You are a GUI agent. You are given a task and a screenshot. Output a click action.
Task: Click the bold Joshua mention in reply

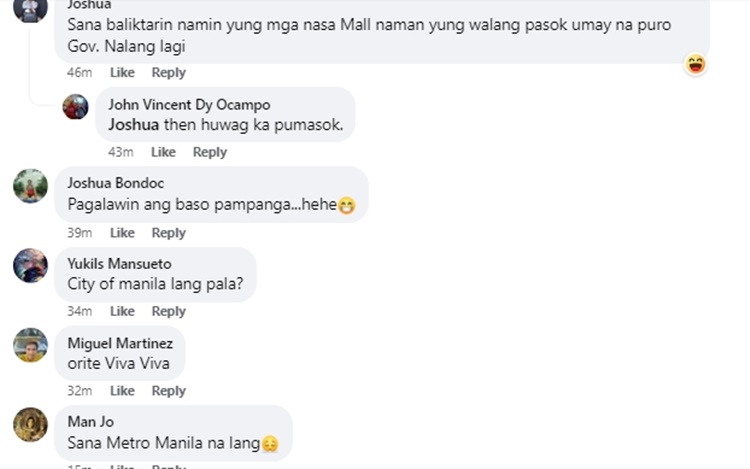coord(133,125)
